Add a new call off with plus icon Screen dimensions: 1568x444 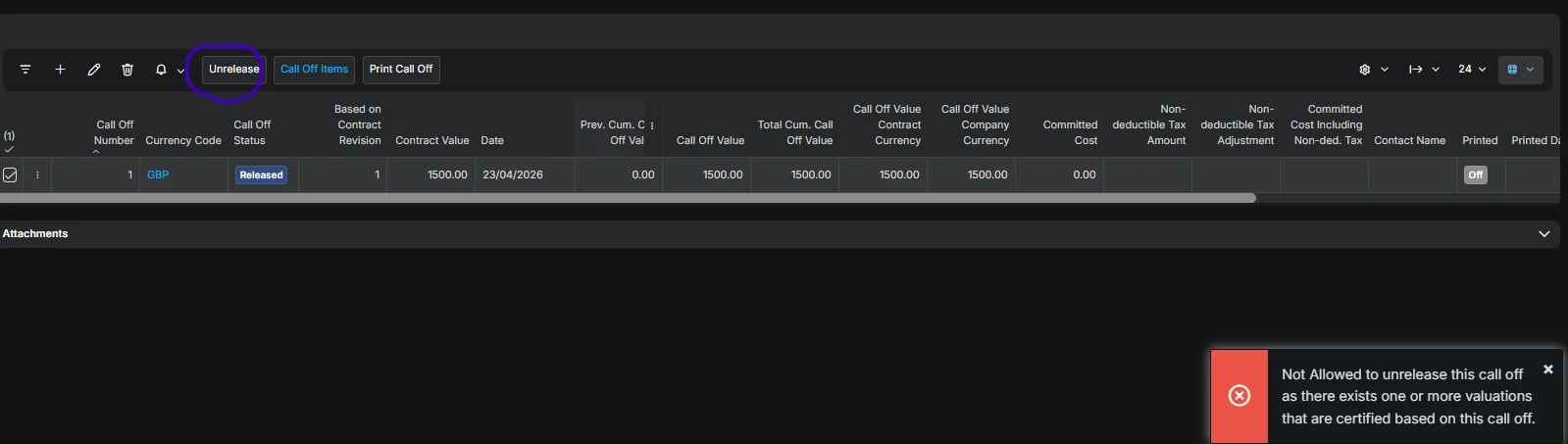point(60,70)
